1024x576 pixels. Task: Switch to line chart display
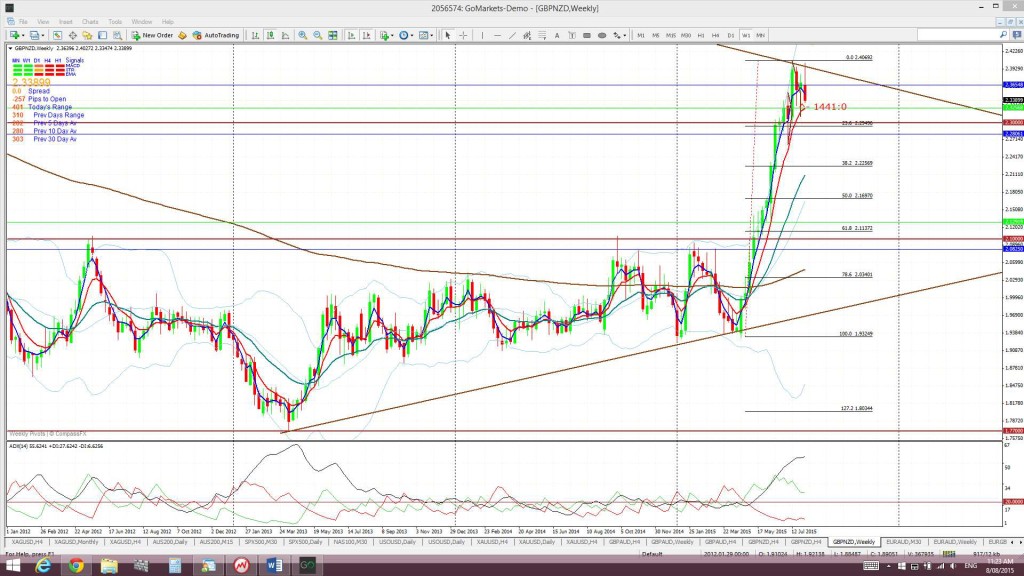pyautogui.click(x=285, y=35)
